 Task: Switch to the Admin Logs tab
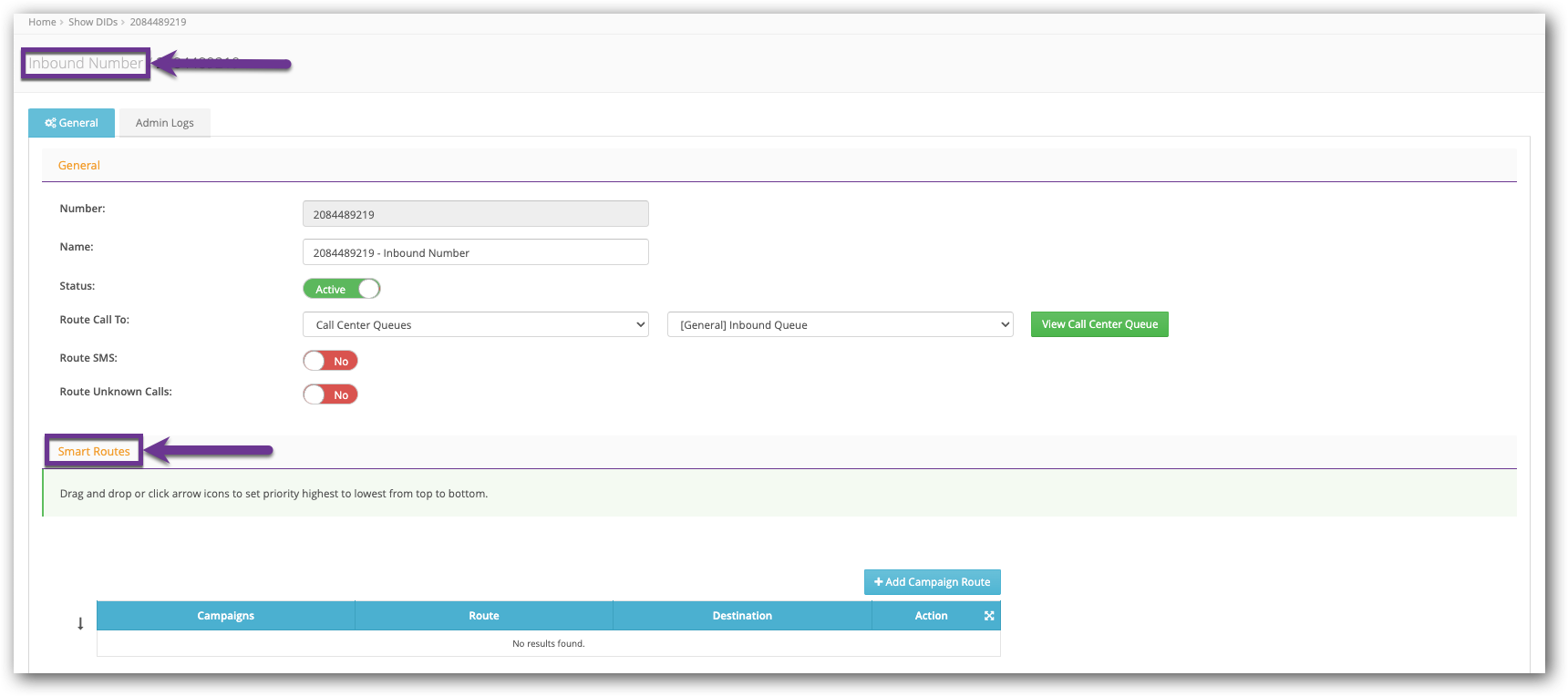coord(164,123)
